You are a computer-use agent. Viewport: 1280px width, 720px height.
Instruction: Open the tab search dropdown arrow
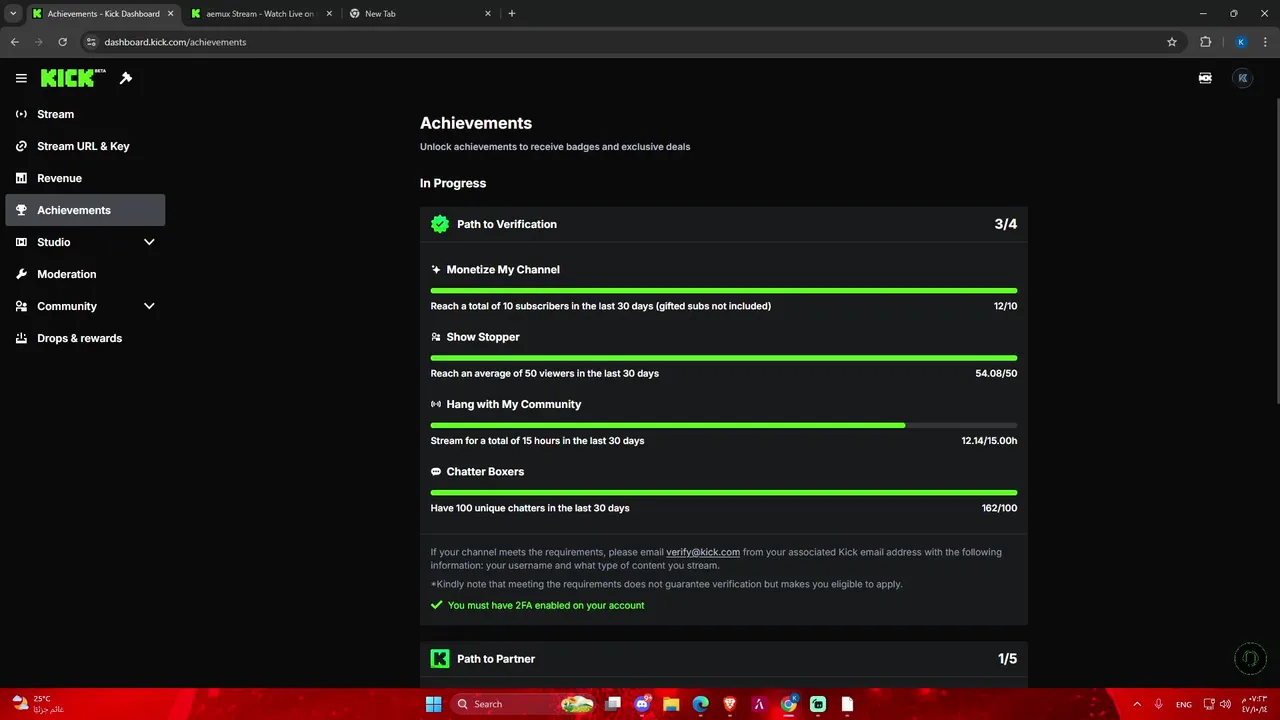pyautogui.click(x=13, y=14)
